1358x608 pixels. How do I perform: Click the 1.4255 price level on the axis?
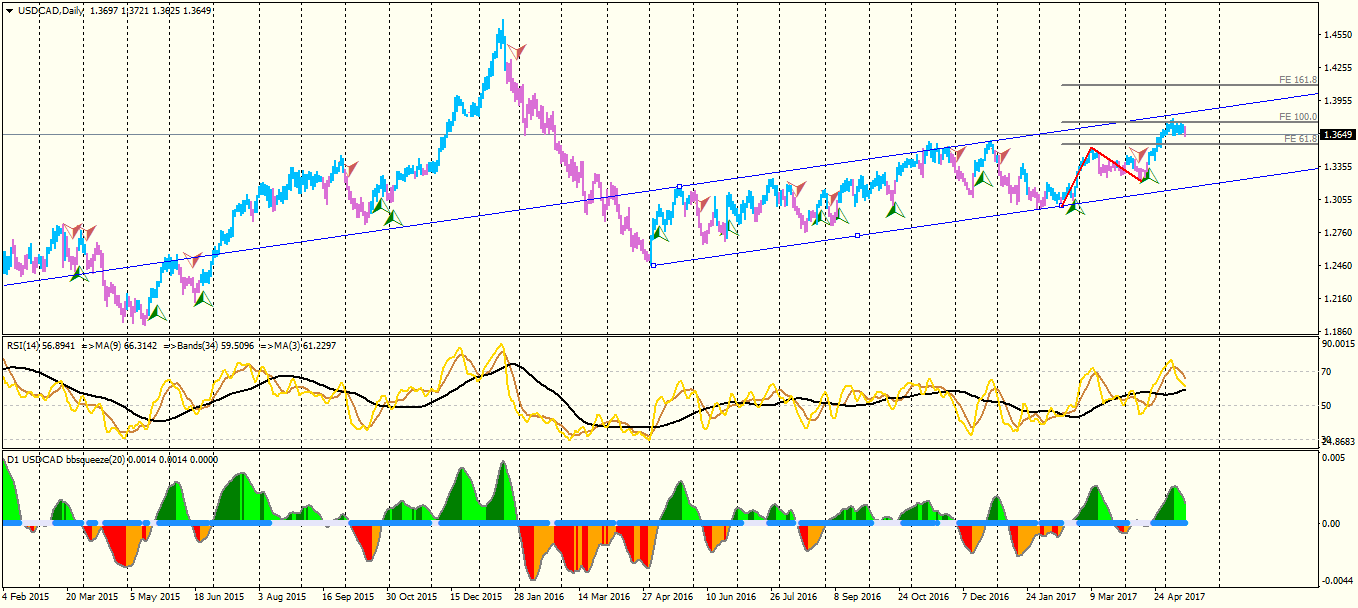[1338, 68]
